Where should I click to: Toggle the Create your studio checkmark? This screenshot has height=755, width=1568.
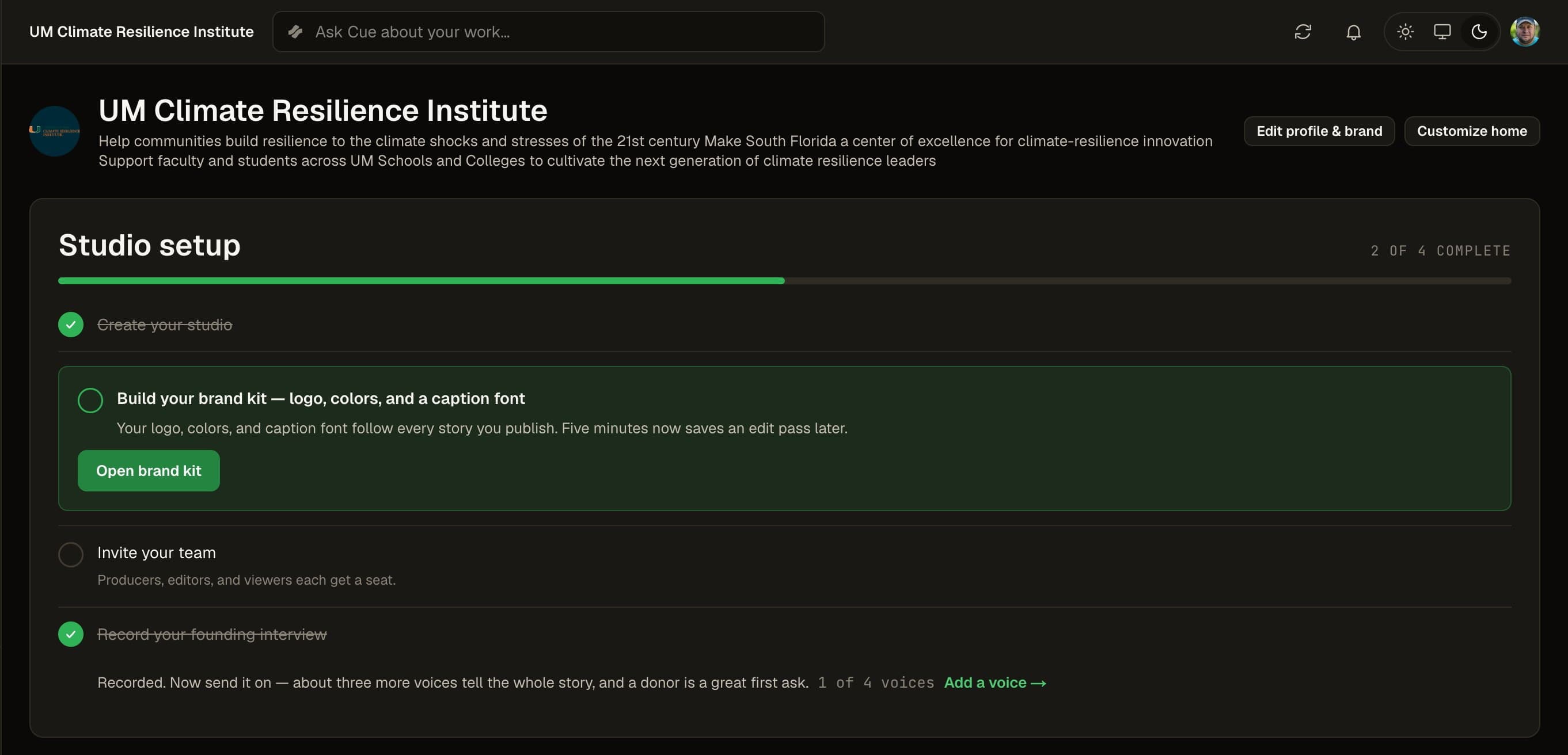tap(71, 325)
